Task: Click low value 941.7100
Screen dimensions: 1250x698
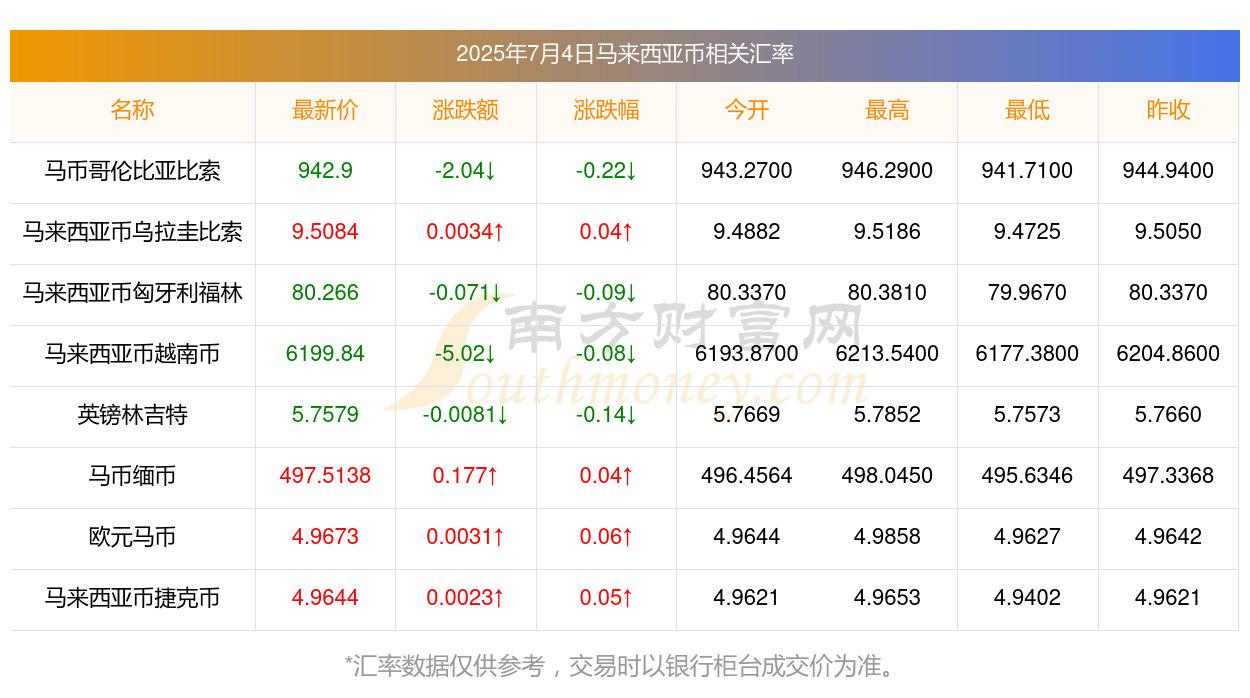Action: pyautogui.click(x=1028, y=171)
